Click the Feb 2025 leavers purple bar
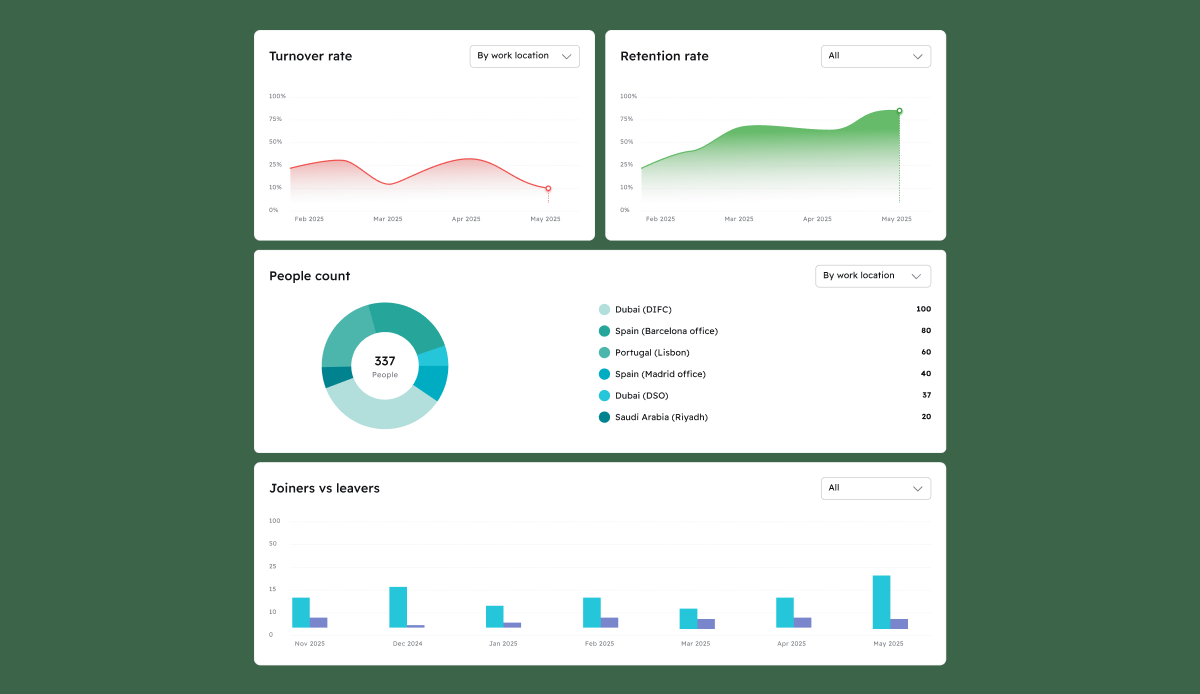The image size is (1200, 694). coord(609,623)
